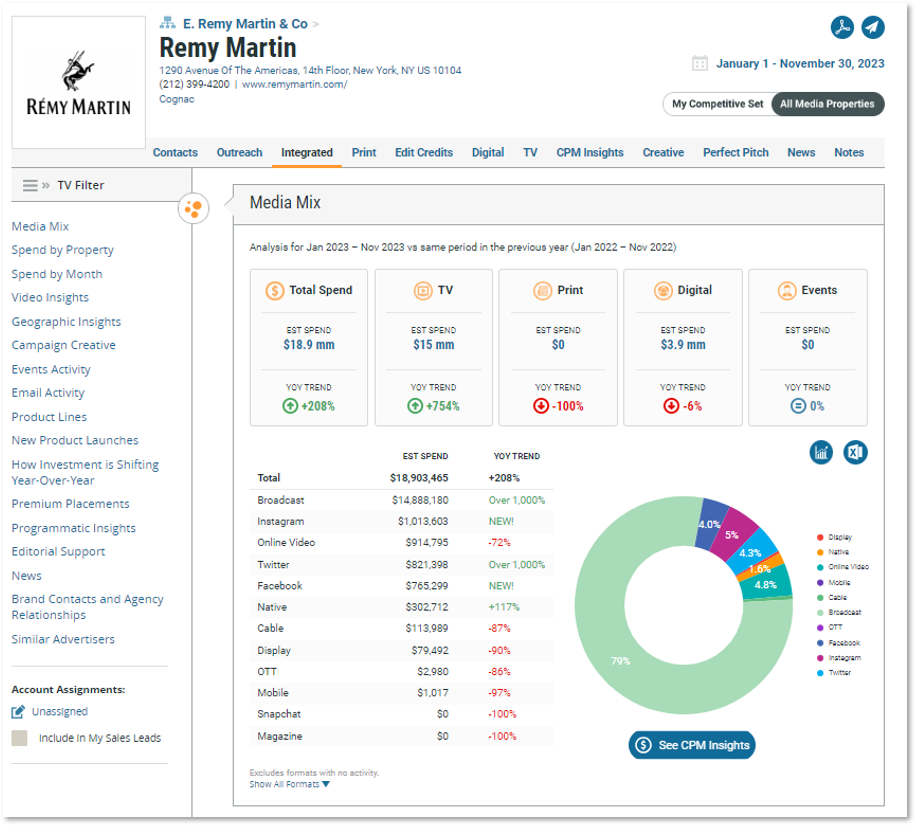Click the chart view icon
Screen dimensions: 916x826
coord(821,452)
